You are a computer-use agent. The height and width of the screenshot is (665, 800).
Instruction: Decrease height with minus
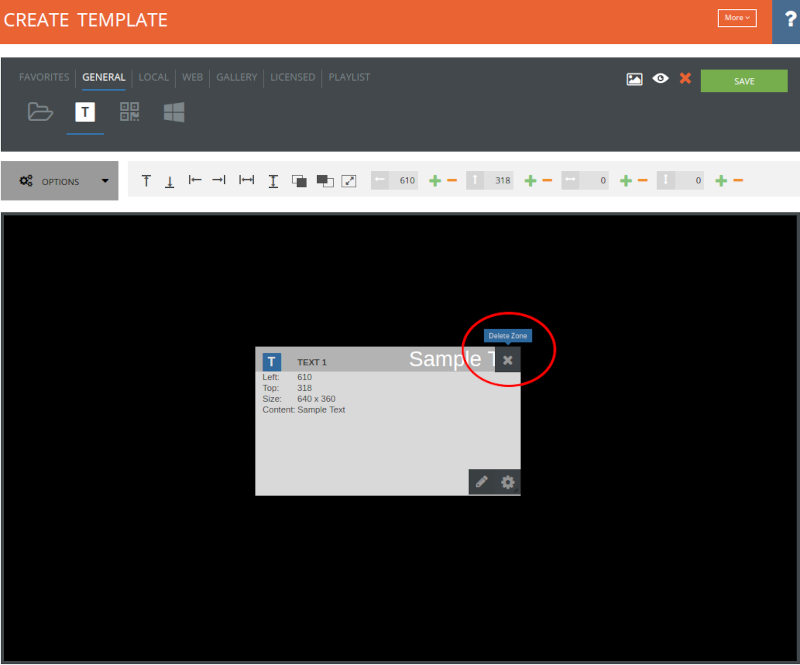coord(738,181)
